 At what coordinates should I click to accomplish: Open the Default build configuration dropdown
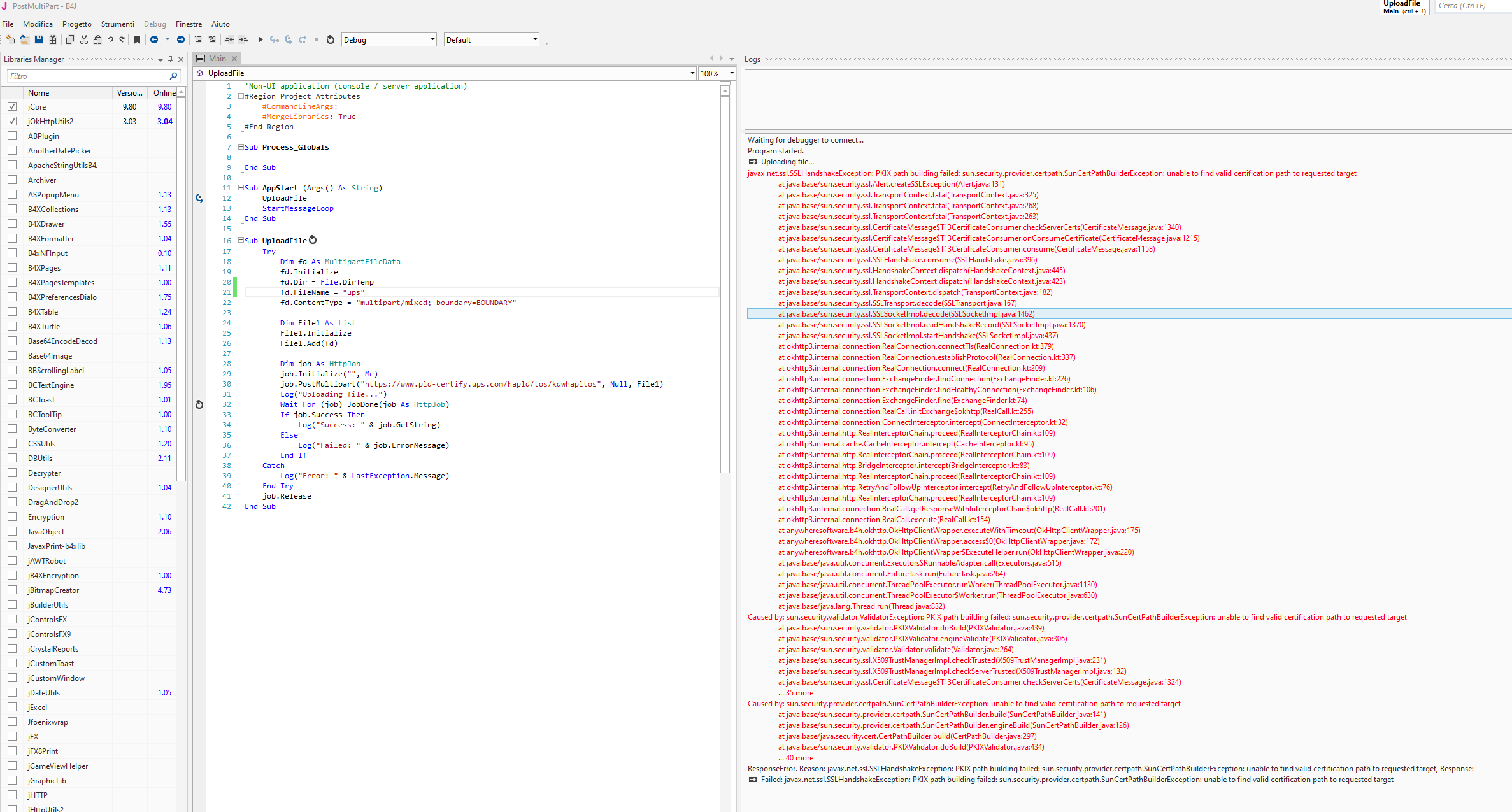click(x=490, y=39)
